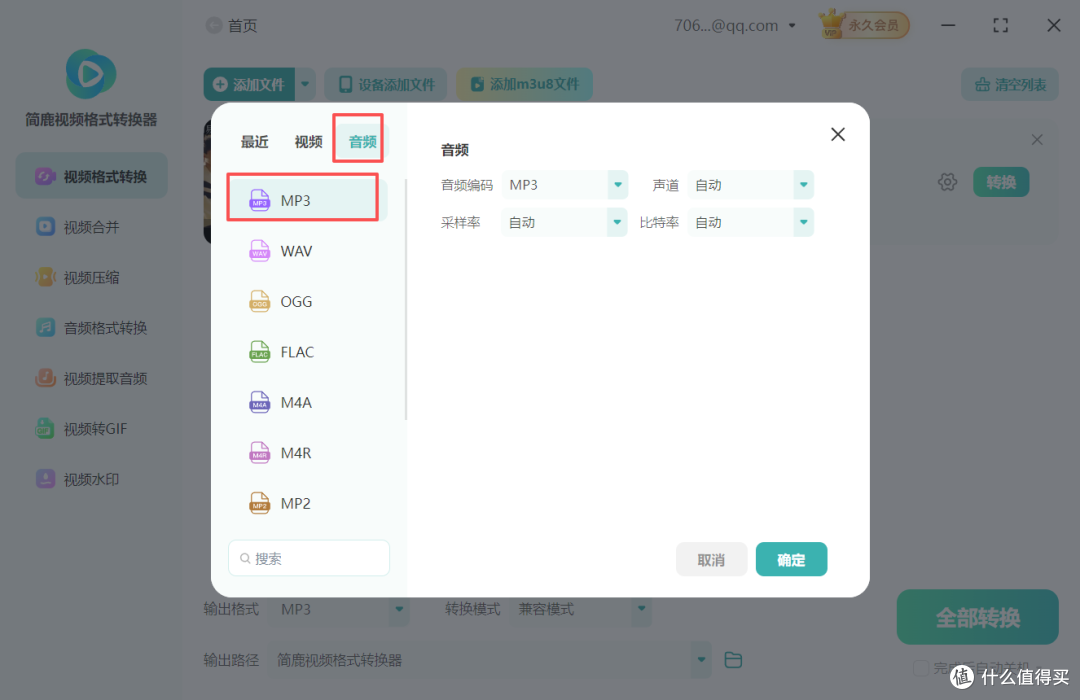Click the app logo above 简鹿视频格式转换器
The image size is (1080, 700).
(91, 74)
